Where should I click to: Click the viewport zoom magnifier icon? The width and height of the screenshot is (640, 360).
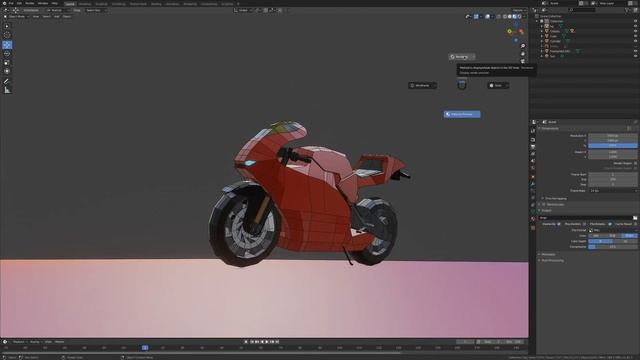pyautogui.click(x=523, y=46)
